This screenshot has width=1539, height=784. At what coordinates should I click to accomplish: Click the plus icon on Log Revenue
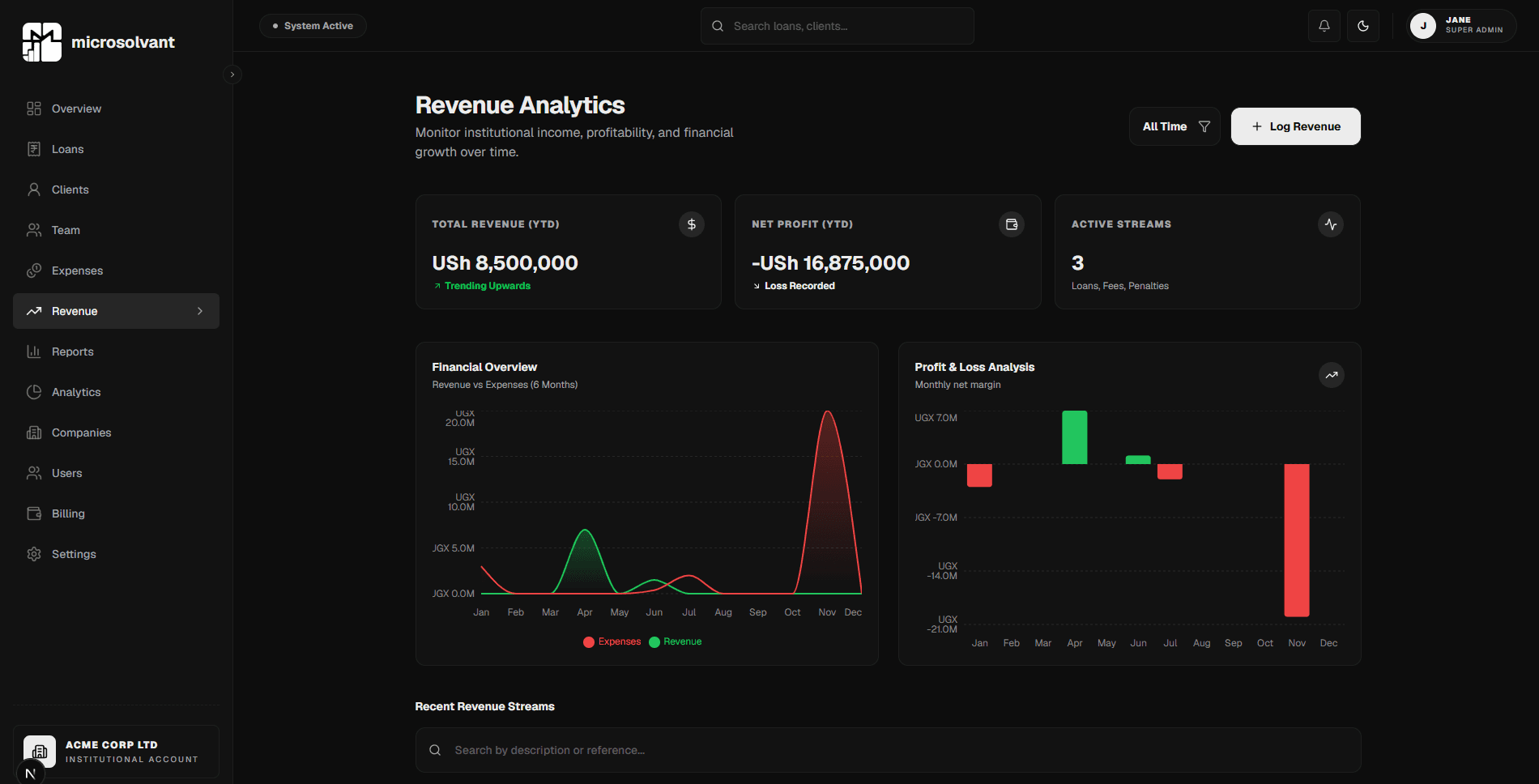pos(1257,126)
